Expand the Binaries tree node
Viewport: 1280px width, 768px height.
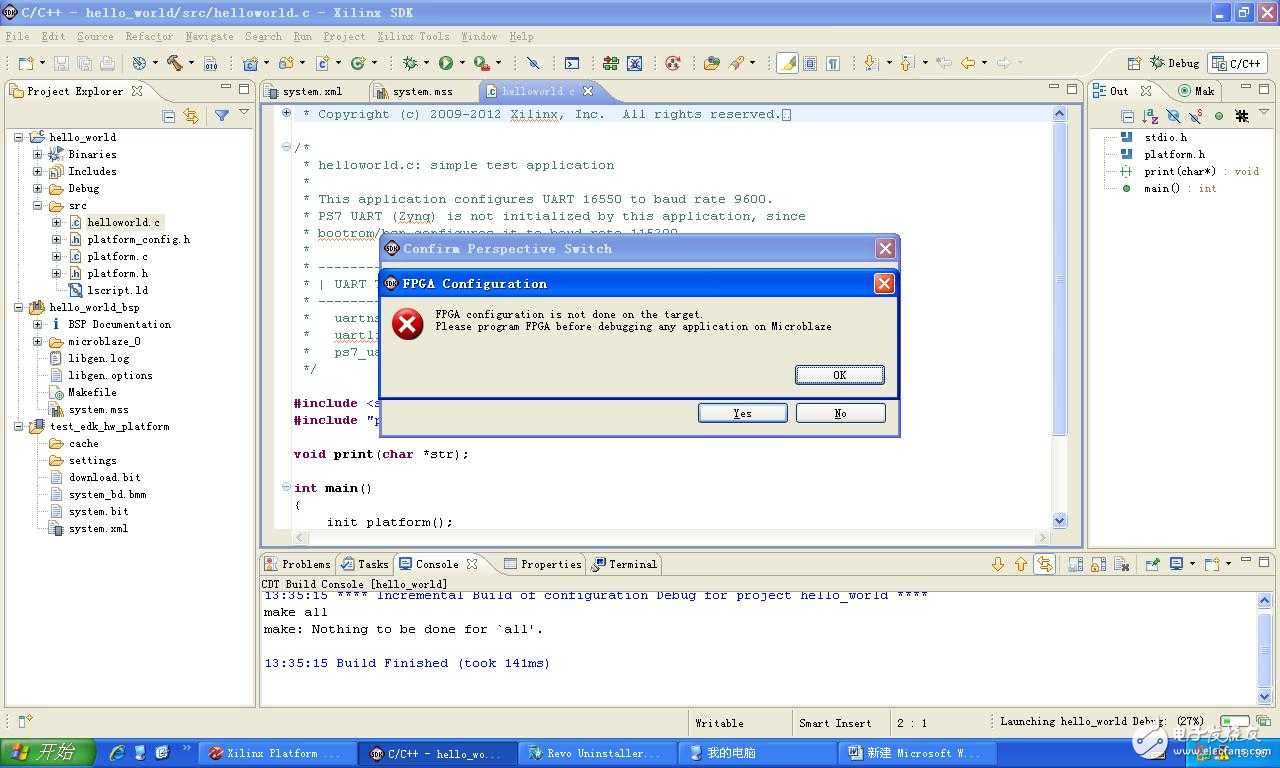[38, 154]
